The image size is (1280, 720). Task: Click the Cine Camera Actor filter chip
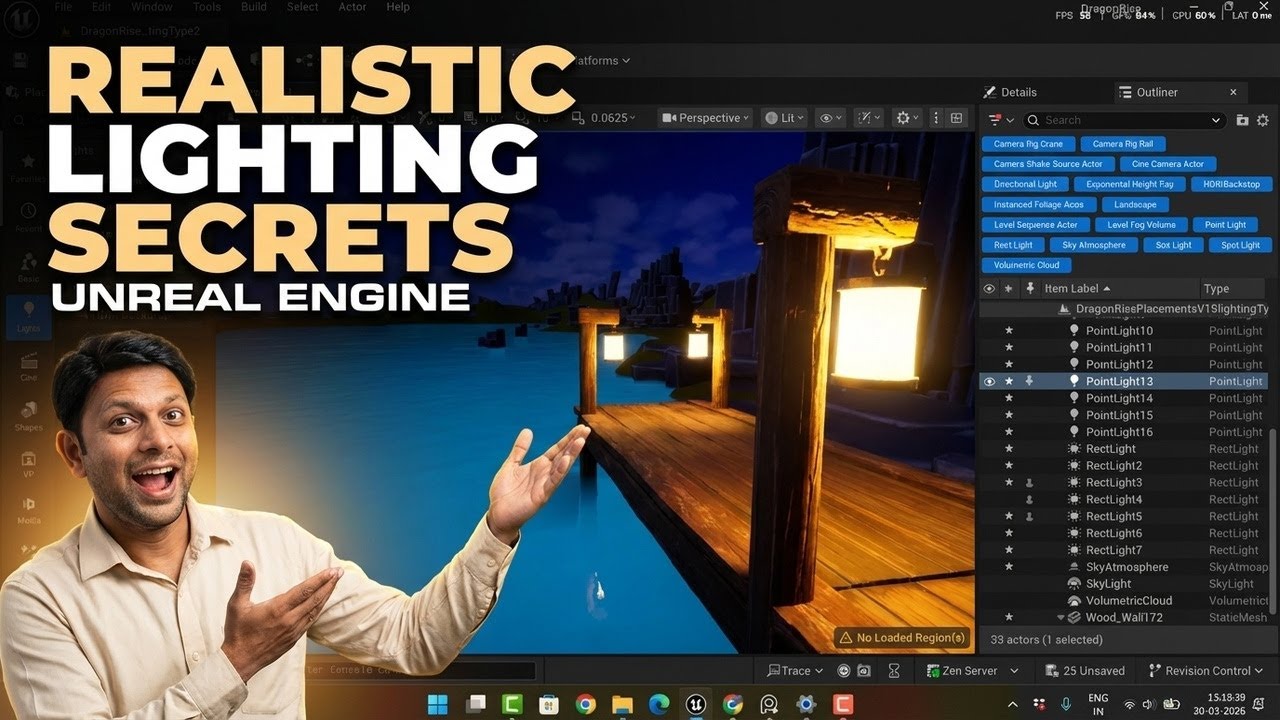tap(1168, 164)
